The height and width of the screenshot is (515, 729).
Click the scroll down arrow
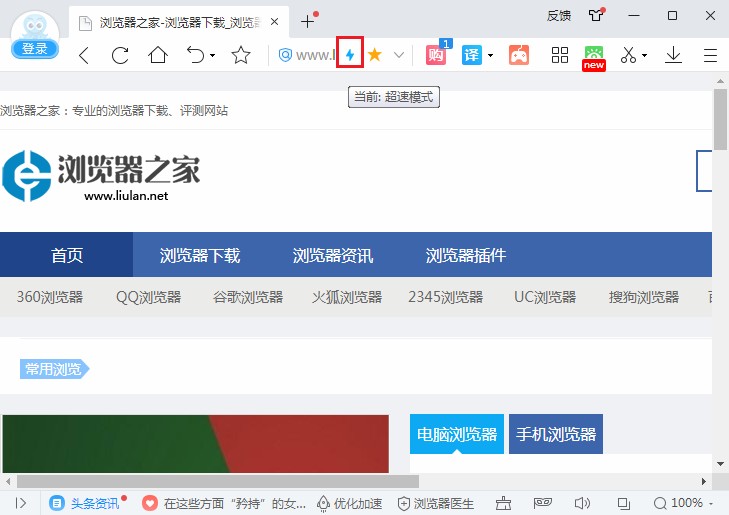pos(721,464)
